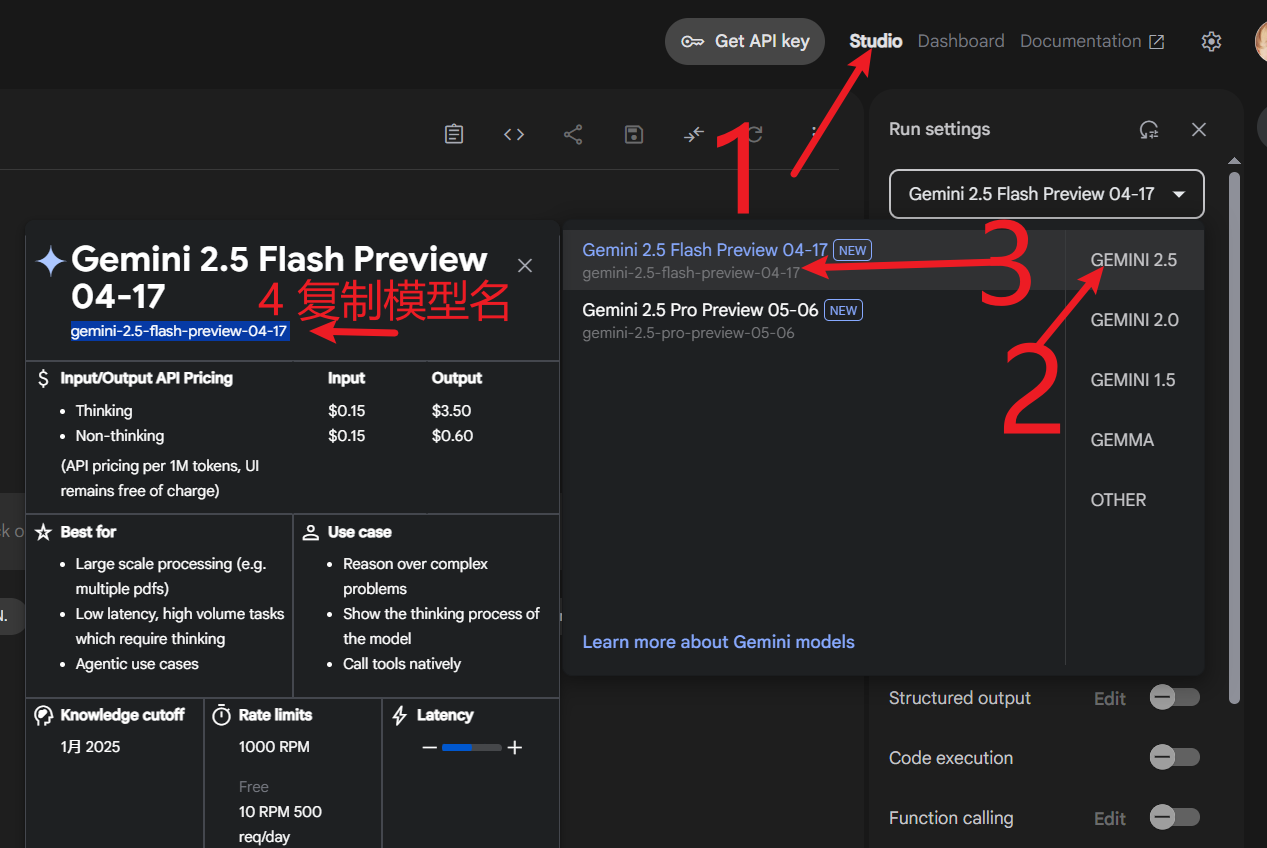Choose Gemini 2.5 Pro Preview 05-06 from the list
The image size is (1267, 848).
[x=815, y=320]
